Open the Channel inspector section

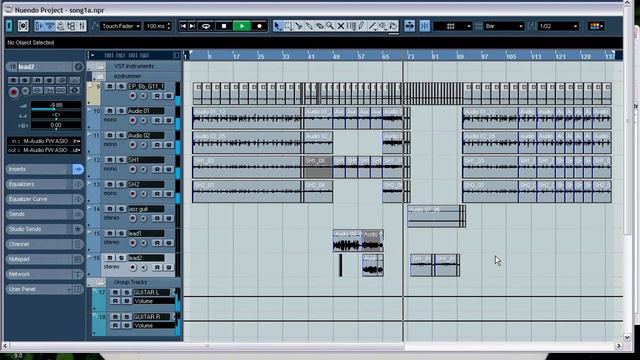[x=44, y=244]
